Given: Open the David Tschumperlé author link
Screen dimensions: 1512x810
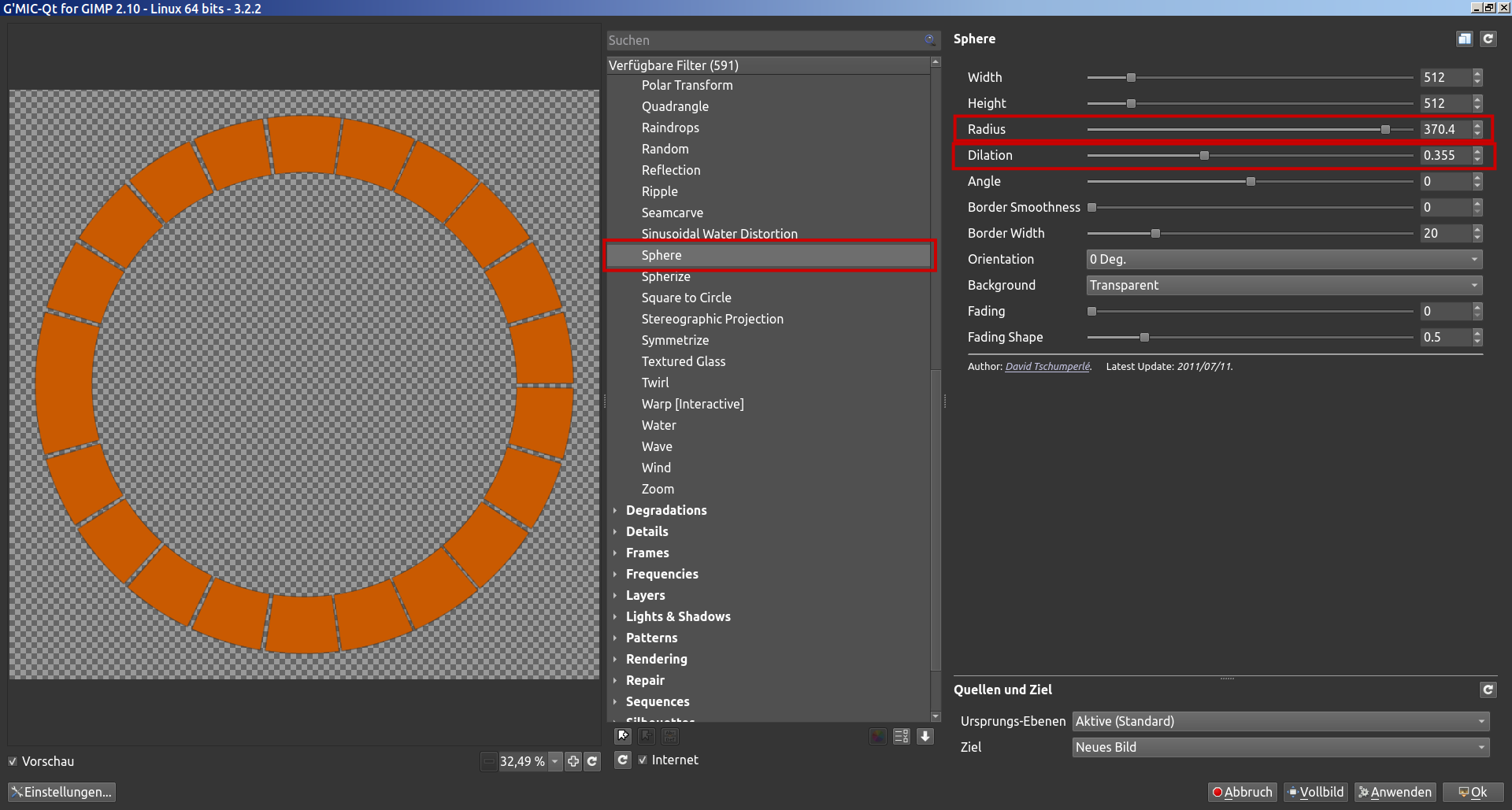Looking at the screenshot, I should (x=1047, y=366).
